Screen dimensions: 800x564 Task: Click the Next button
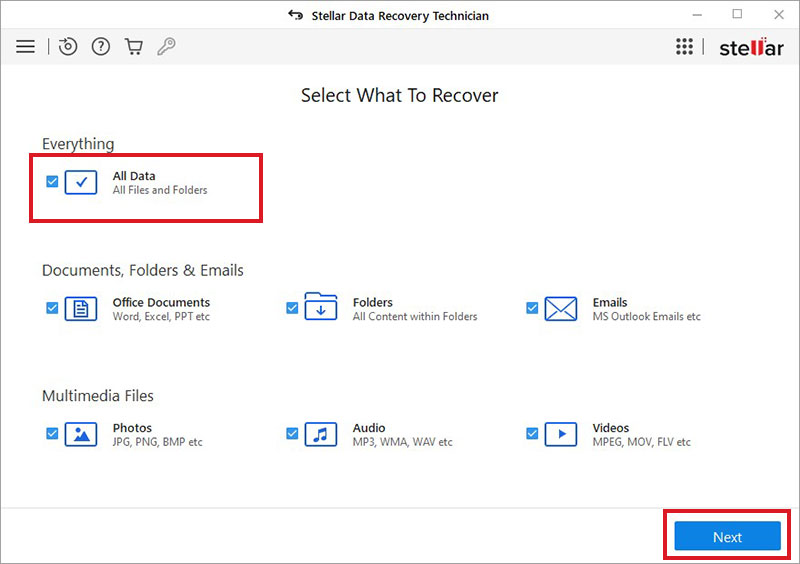(x=727, y=536)
